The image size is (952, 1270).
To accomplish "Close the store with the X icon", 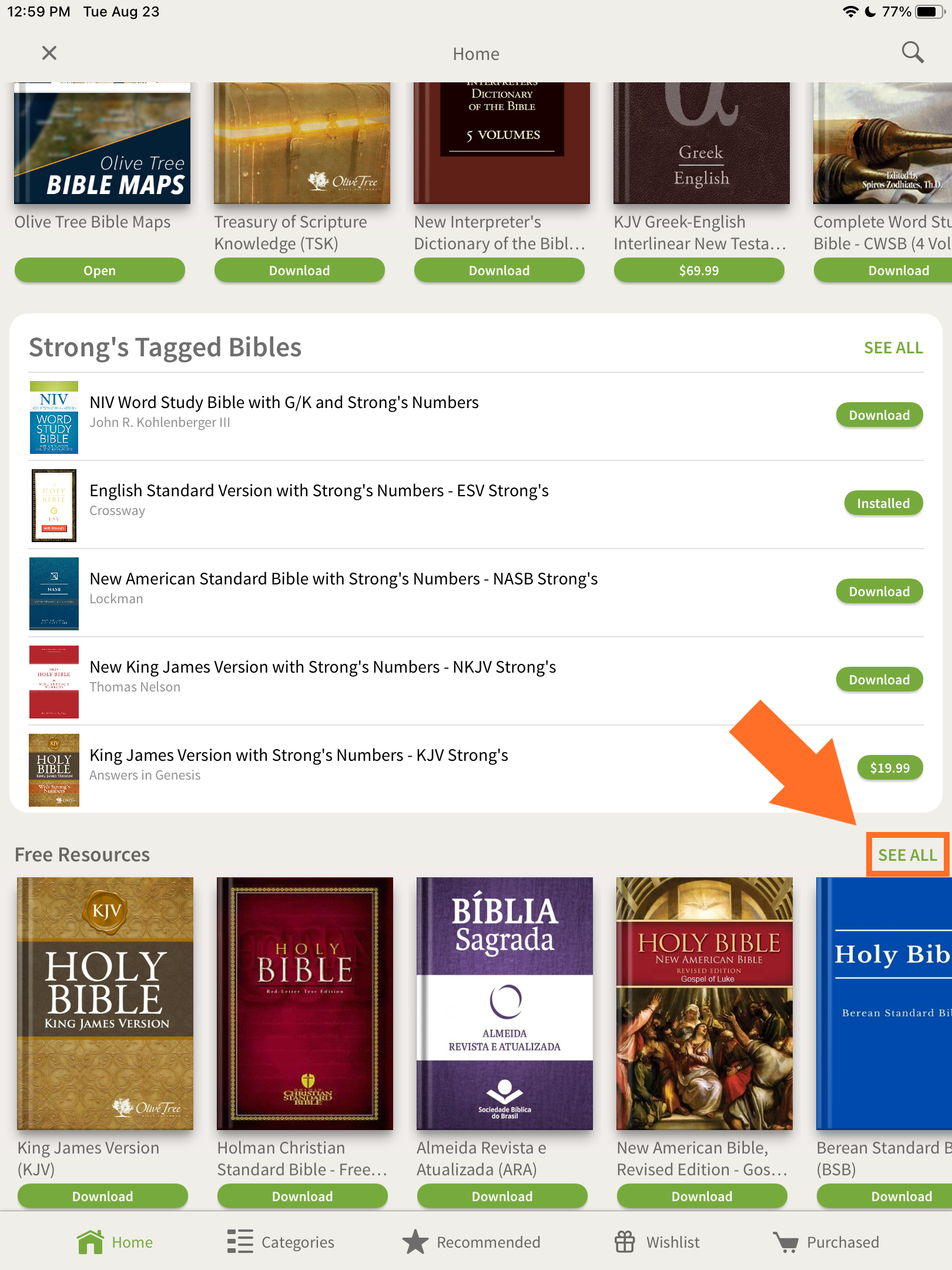I will point(49,53).
